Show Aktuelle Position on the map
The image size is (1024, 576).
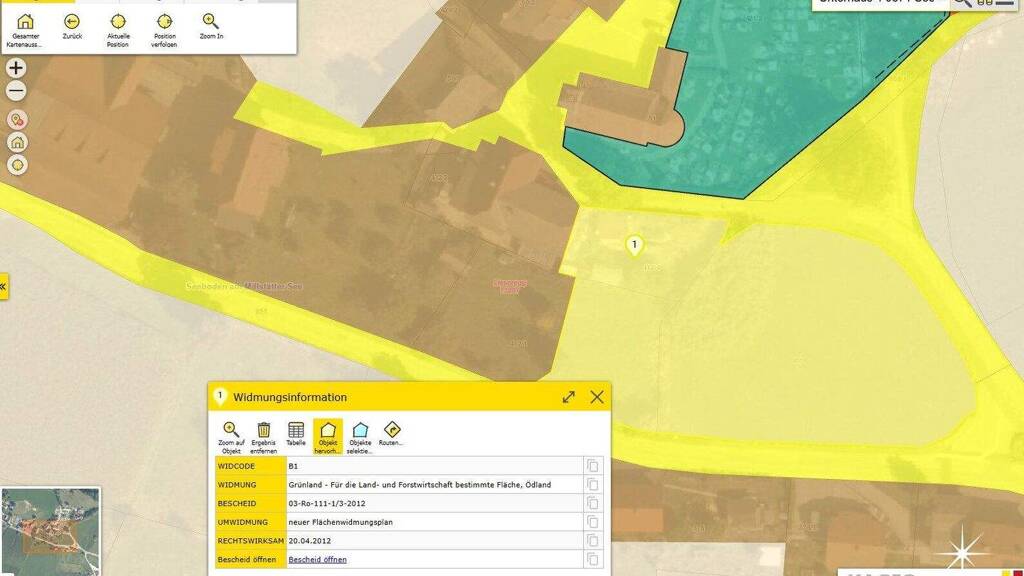pos(118,21)
